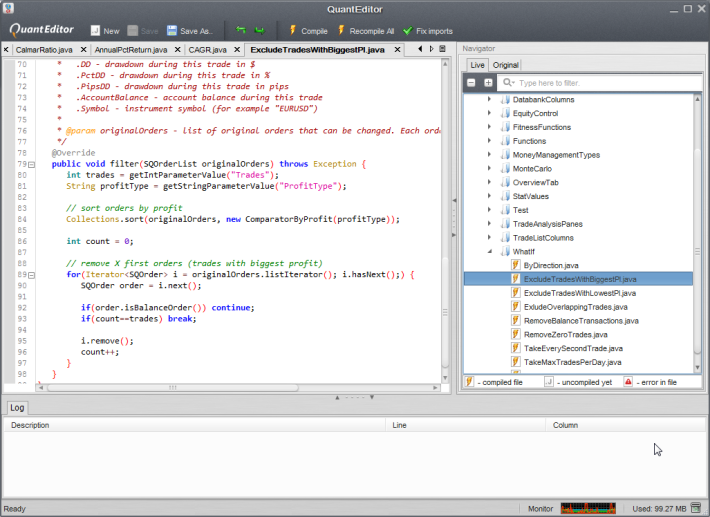Click the green undo arrow icon

[x=241, y=30]
